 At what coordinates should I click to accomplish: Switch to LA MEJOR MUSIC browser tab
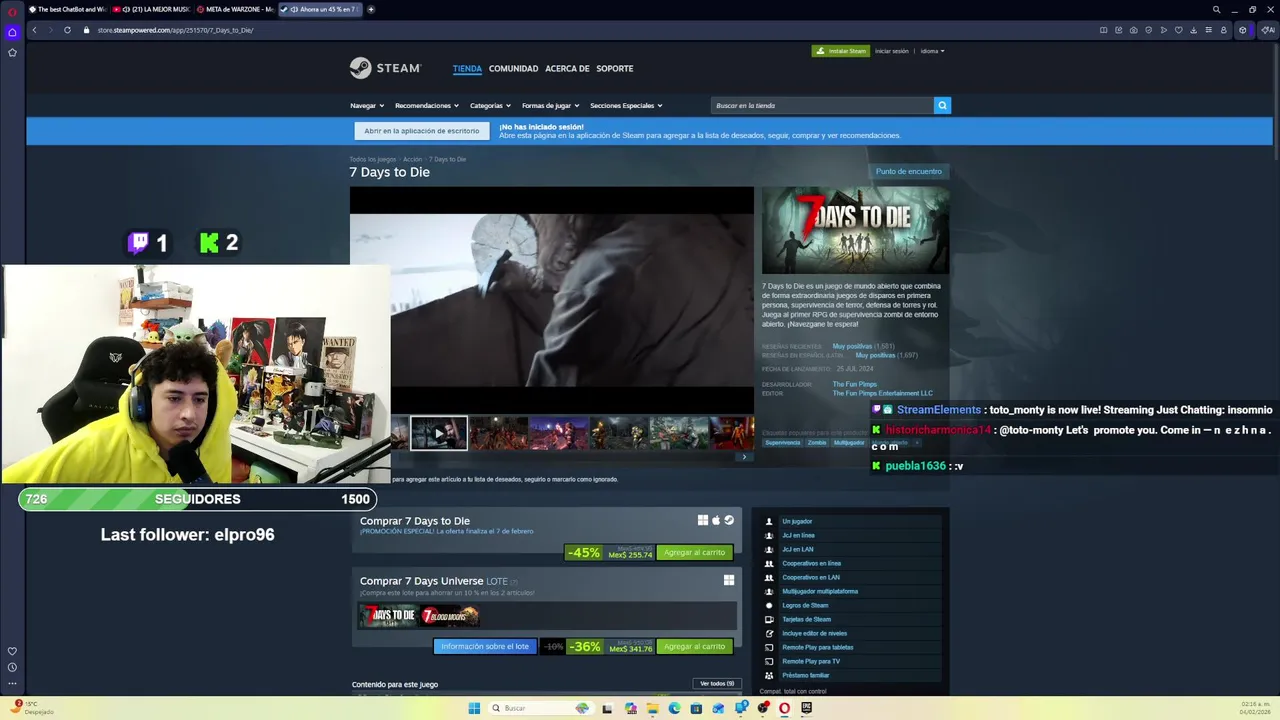pos(151,9)
